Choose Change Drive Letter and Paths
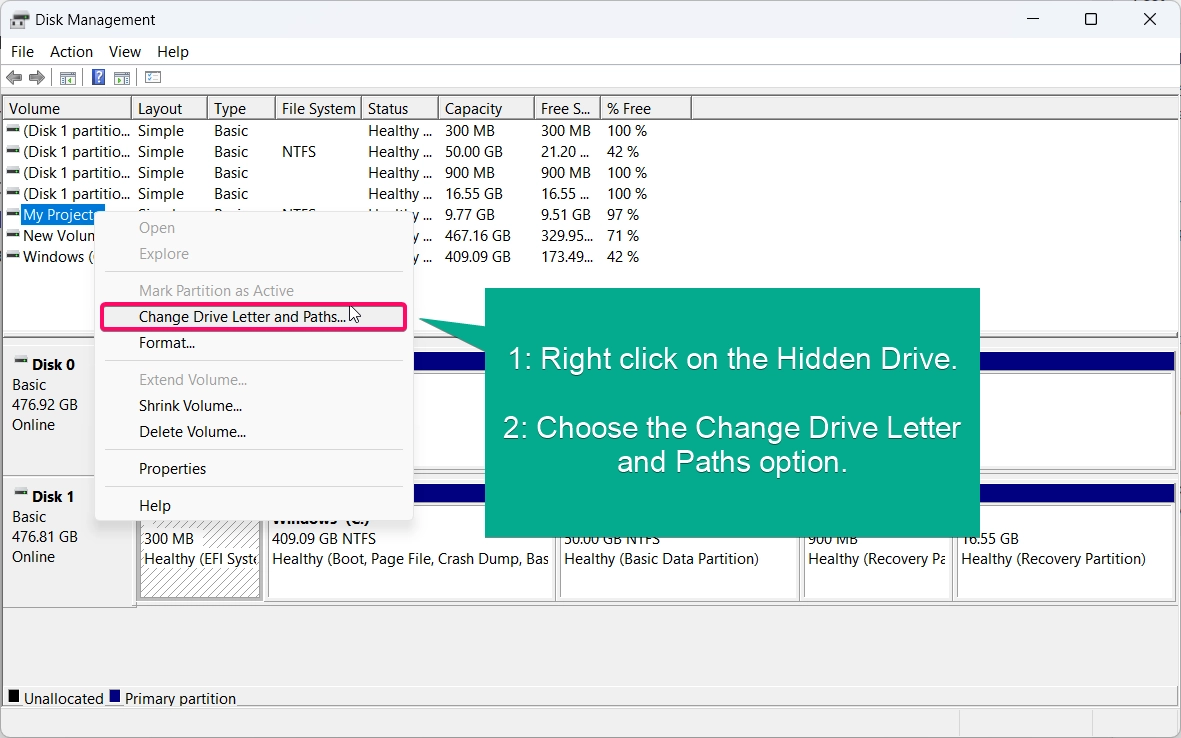The height and width of the screenshot is (738, 1181). (254, 317)
